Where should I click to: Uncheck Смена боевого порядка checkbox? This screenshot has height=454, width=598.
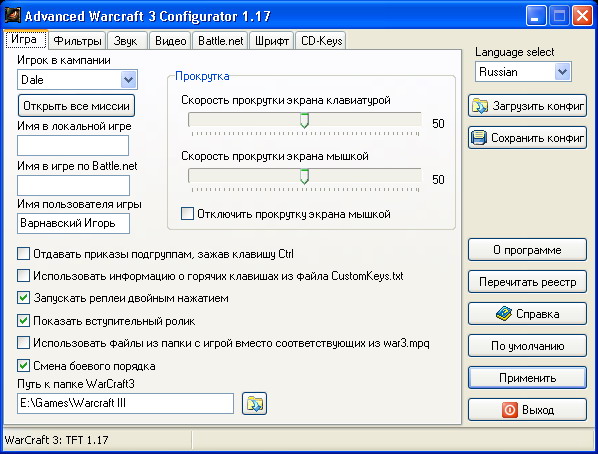click(23, 365)
